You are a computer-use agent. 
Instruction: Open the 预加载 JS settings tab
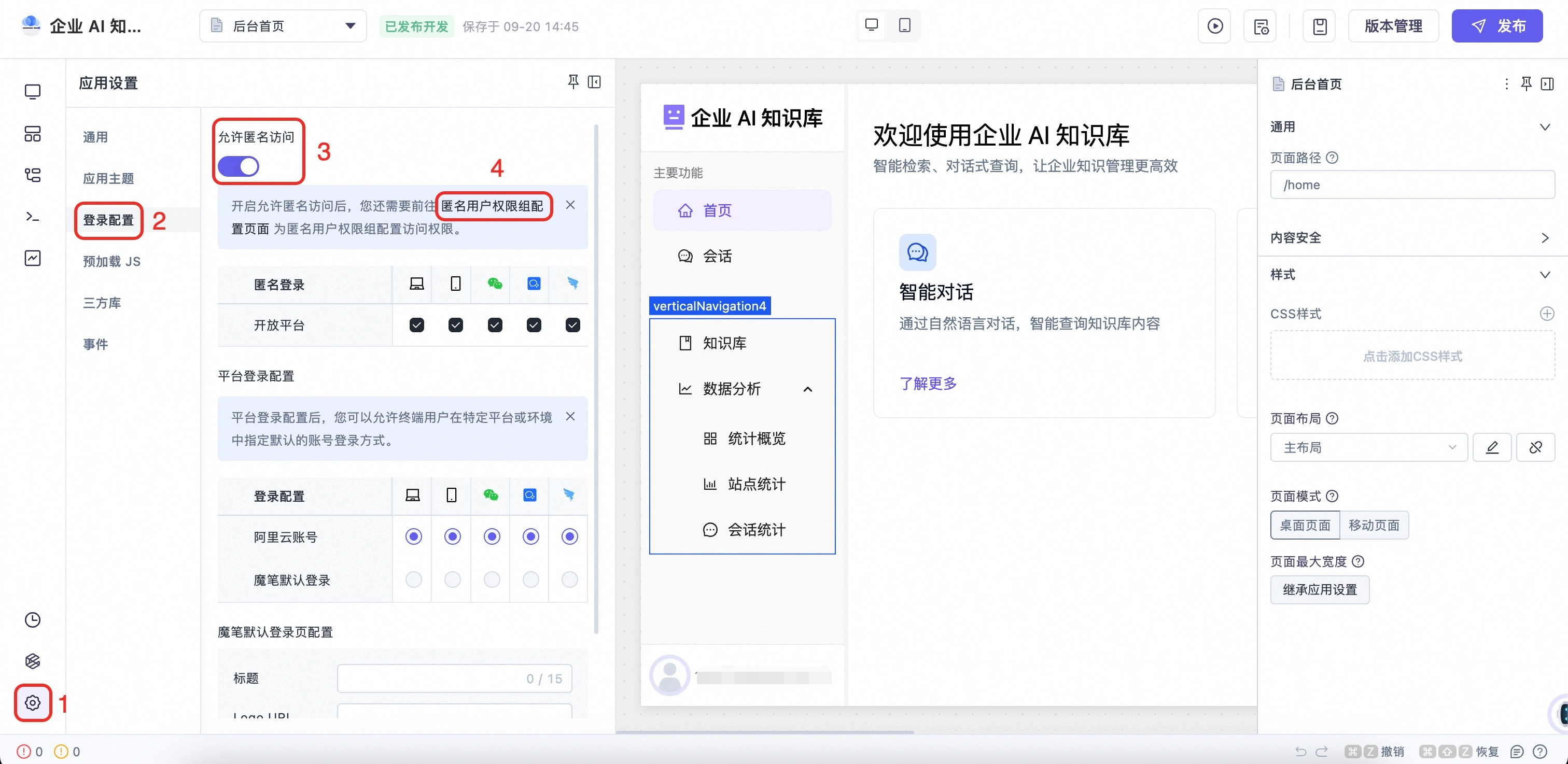[112, 262]
